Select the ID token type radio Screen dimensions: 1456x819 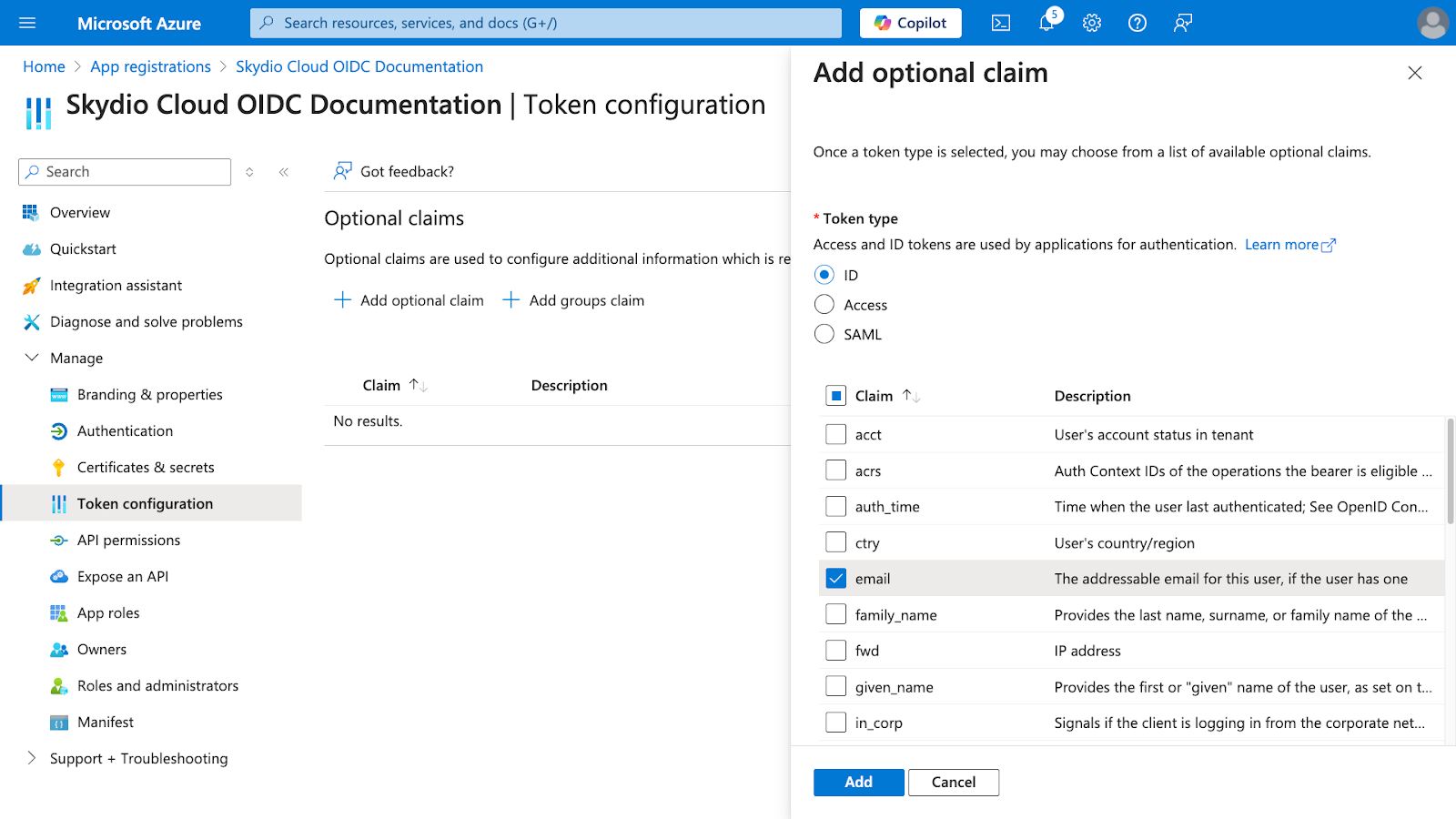(x=824, y=275)
